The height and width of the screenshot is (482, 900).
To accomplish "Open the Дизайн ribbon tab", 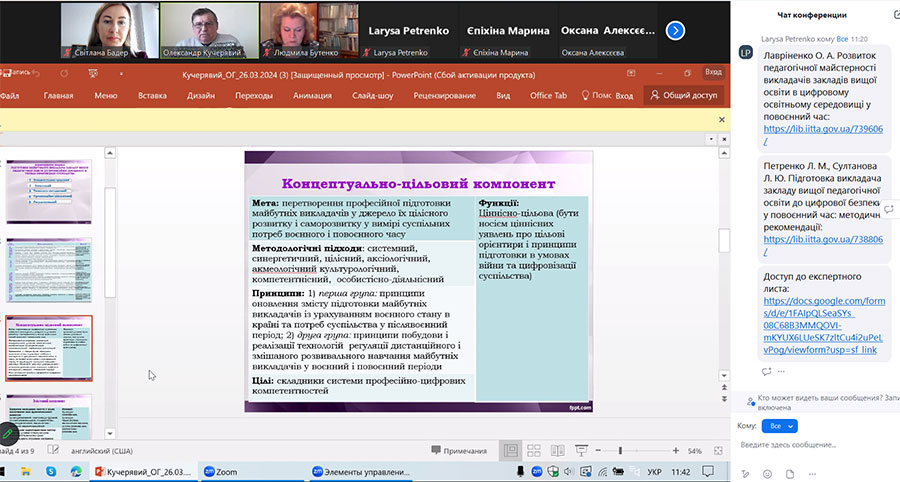I will tap(201, 96).
